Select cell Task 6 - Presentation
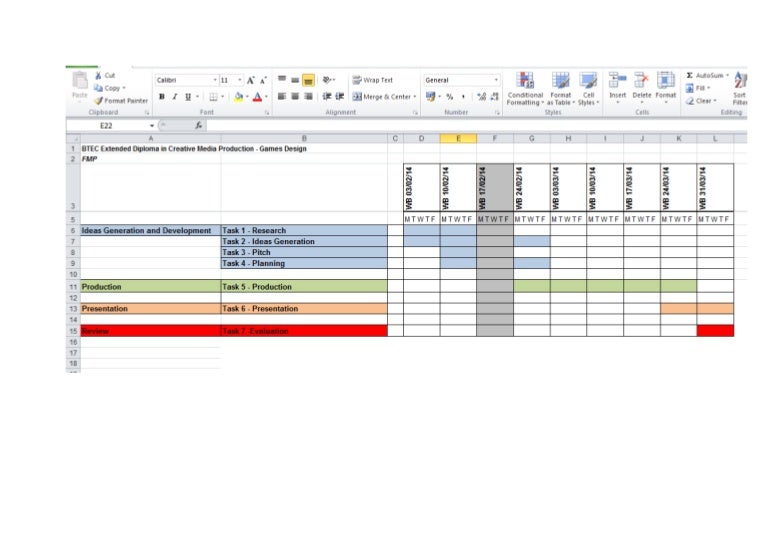The image size is (768, 544). (304, 309)
